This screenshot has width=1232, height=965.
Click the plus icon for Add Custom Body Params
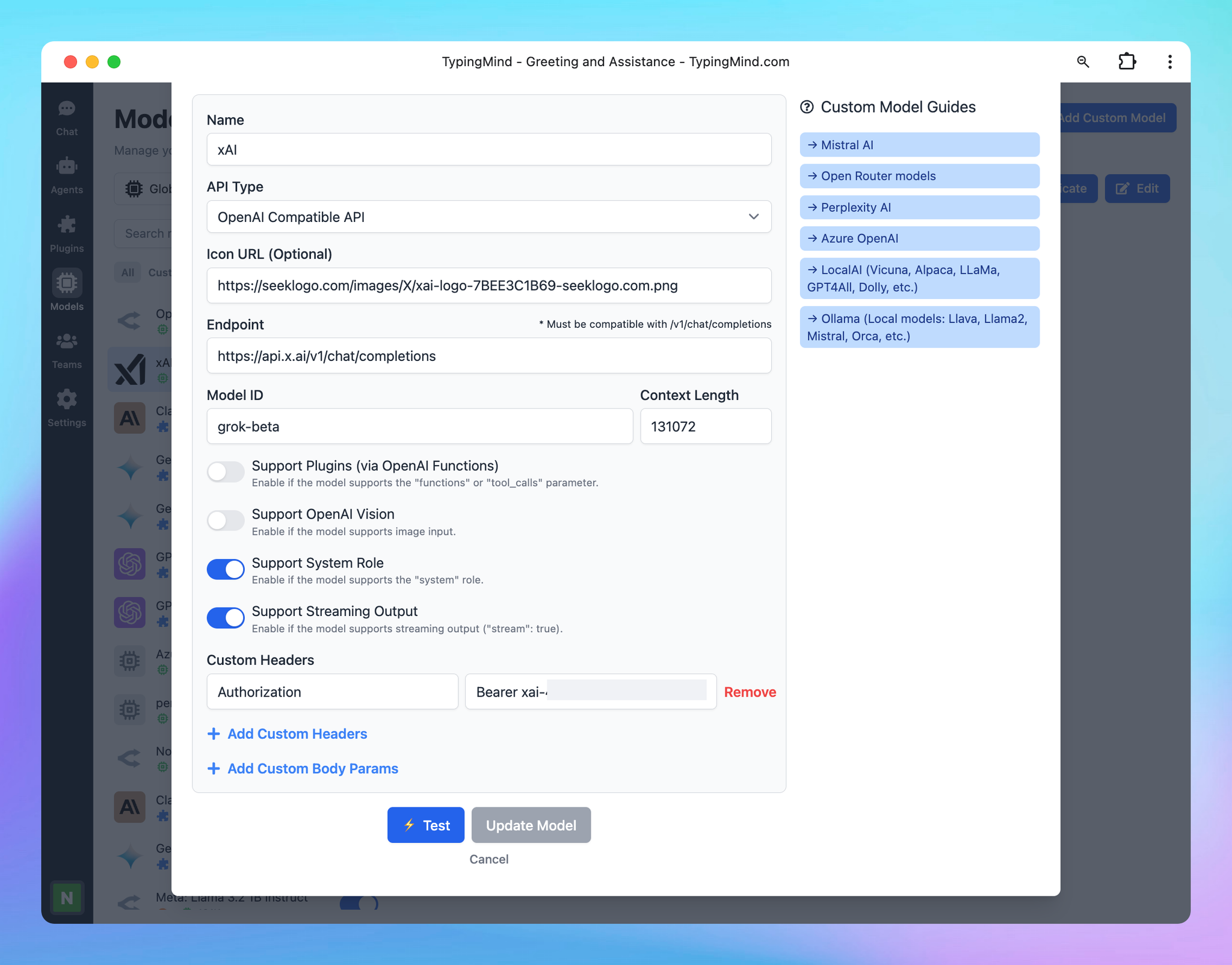tap(214, 769)
